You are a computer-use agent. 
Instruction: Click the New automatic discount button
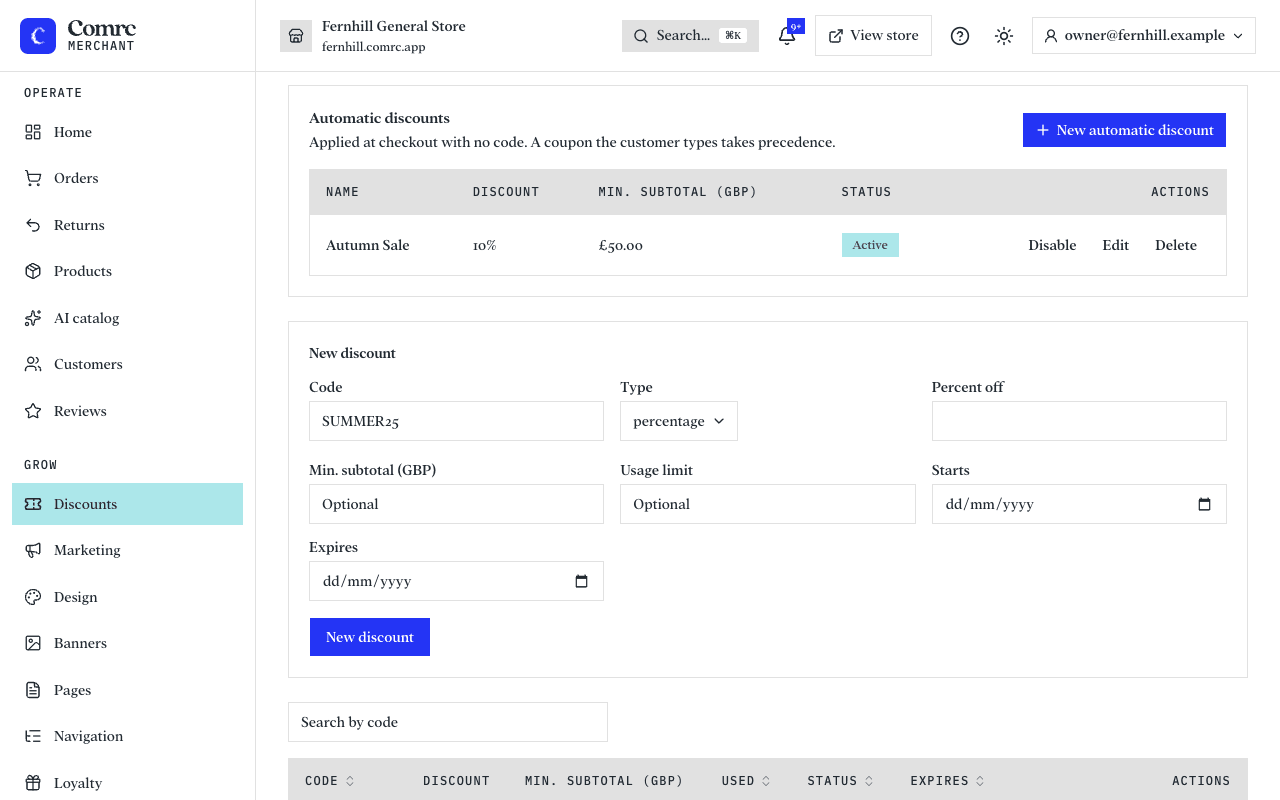click(1124, 130)
